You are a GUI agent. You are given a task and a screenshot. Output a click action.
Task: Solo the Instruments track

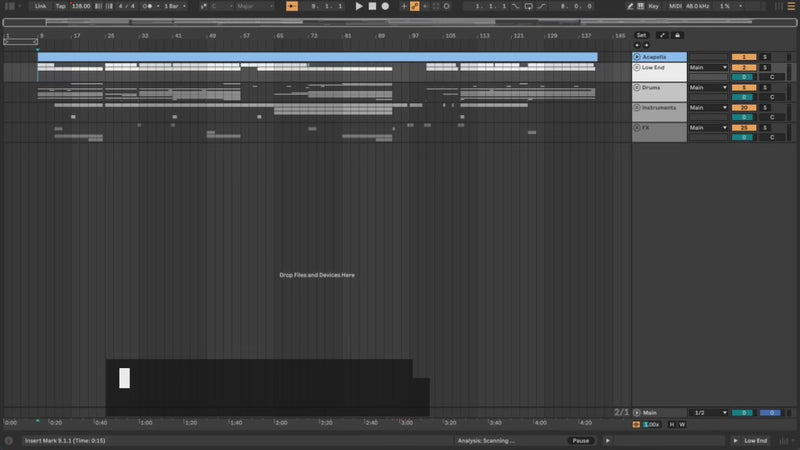765,107
